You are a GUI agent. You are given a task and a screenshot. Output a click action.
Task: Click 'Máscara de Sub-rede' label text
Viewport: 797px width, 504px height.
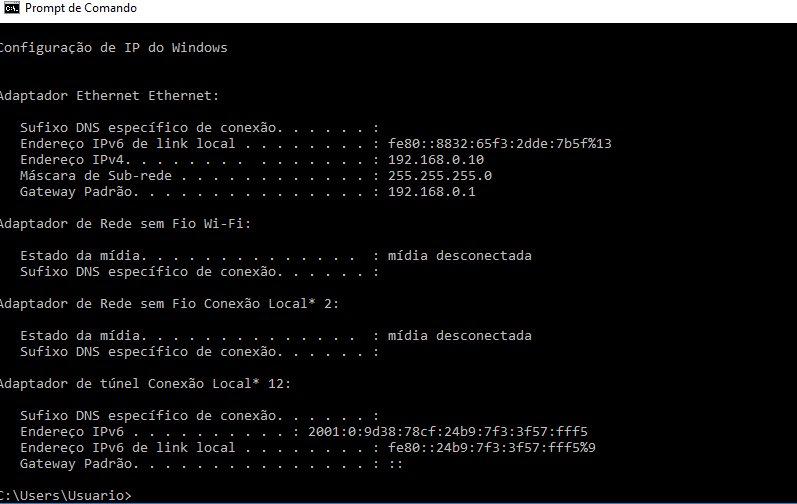coord(96,176)
